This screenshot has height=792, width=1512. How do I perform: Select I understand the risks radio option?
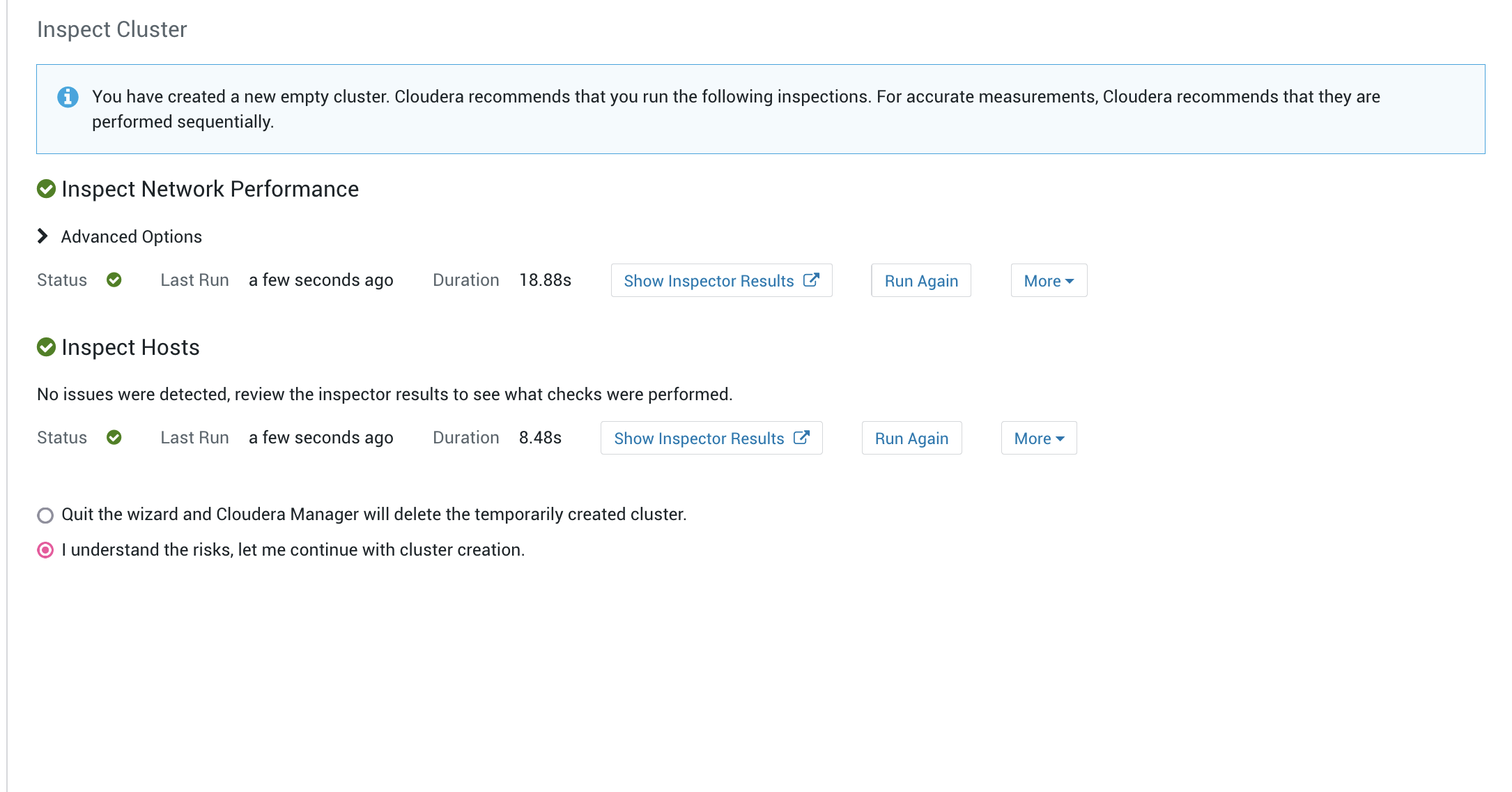pyautogui.click(x=45, y=550)
